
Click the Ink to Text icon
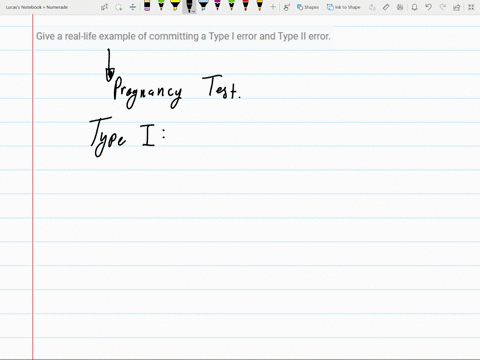click(x=372, y=7)
